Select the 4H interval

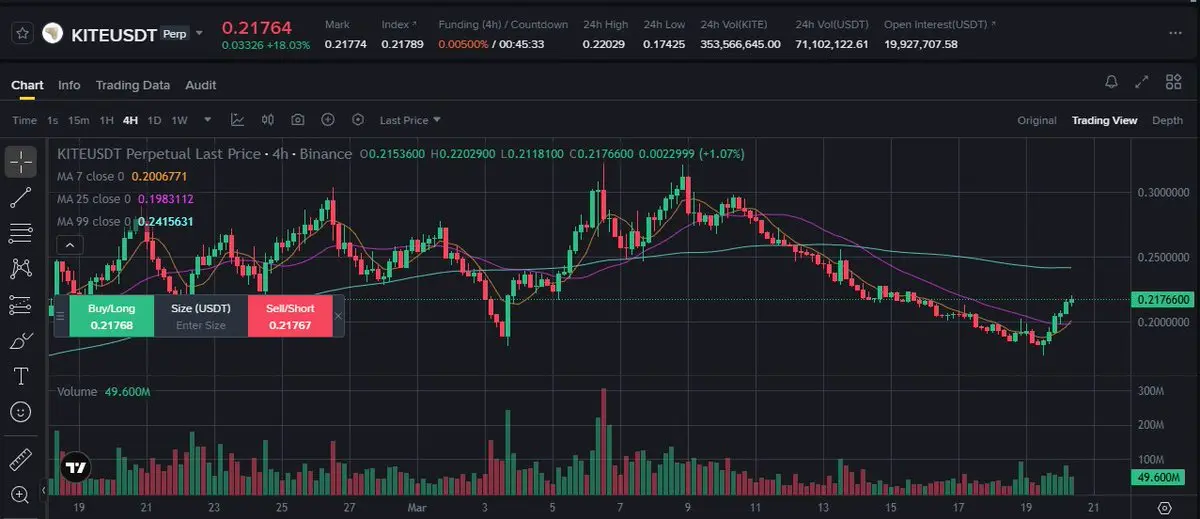[131, 120]
